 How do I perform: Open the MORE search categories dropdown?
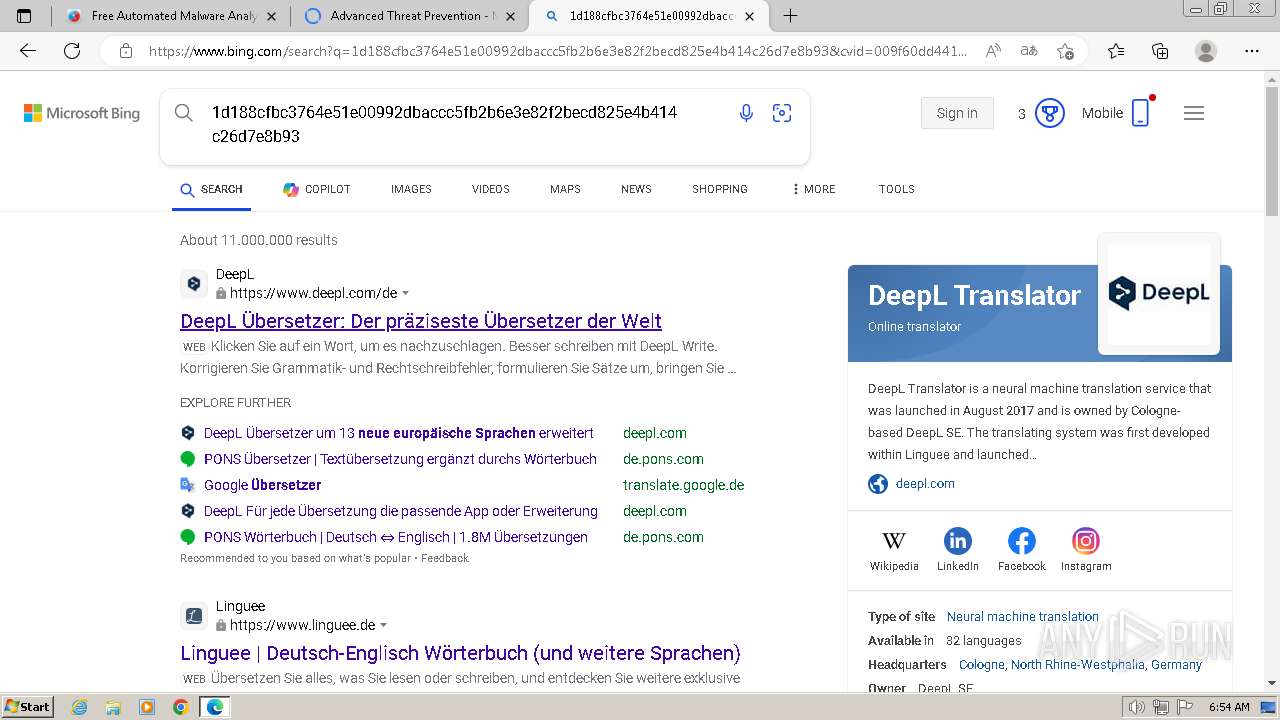click(813, 189)
